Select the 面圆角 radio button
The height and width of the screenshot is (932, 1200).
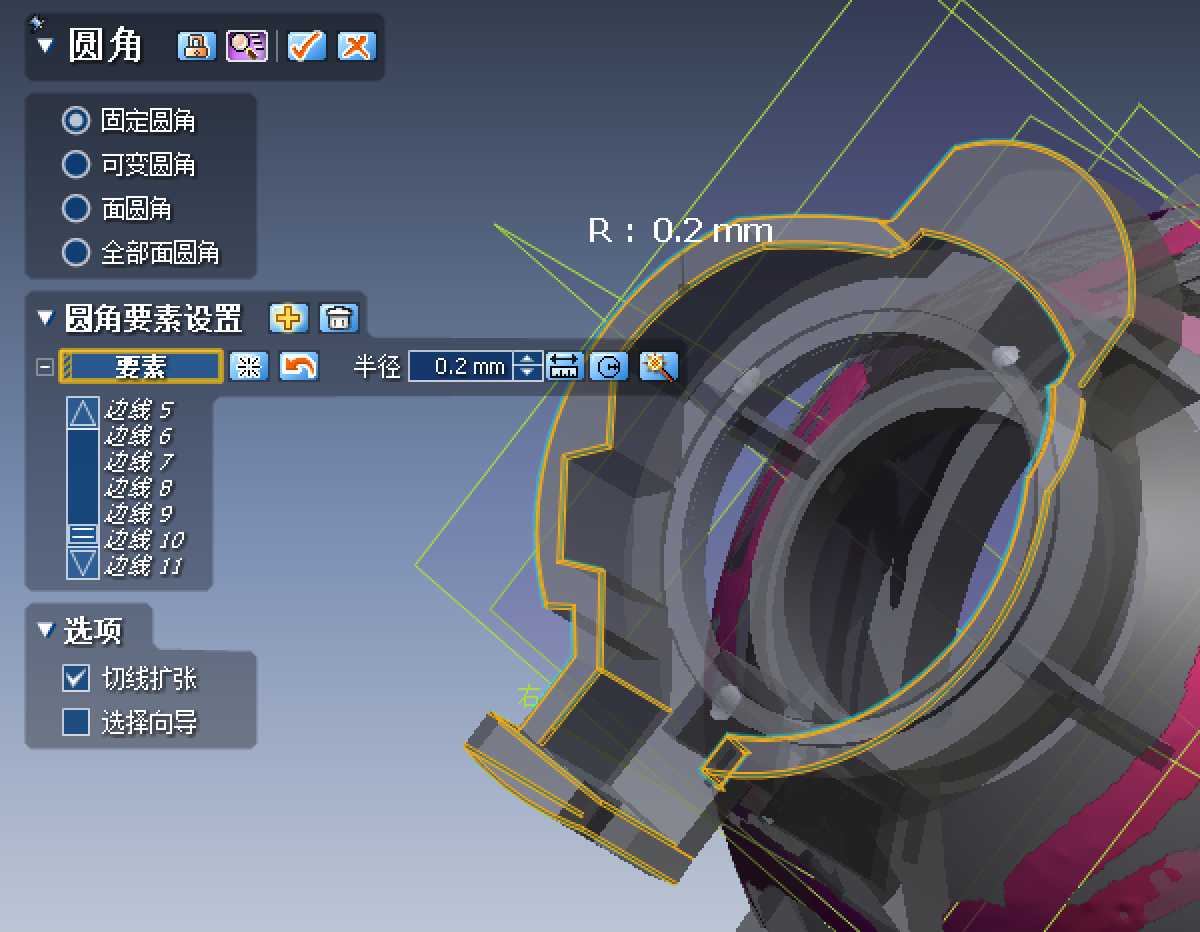click(76, 208)
